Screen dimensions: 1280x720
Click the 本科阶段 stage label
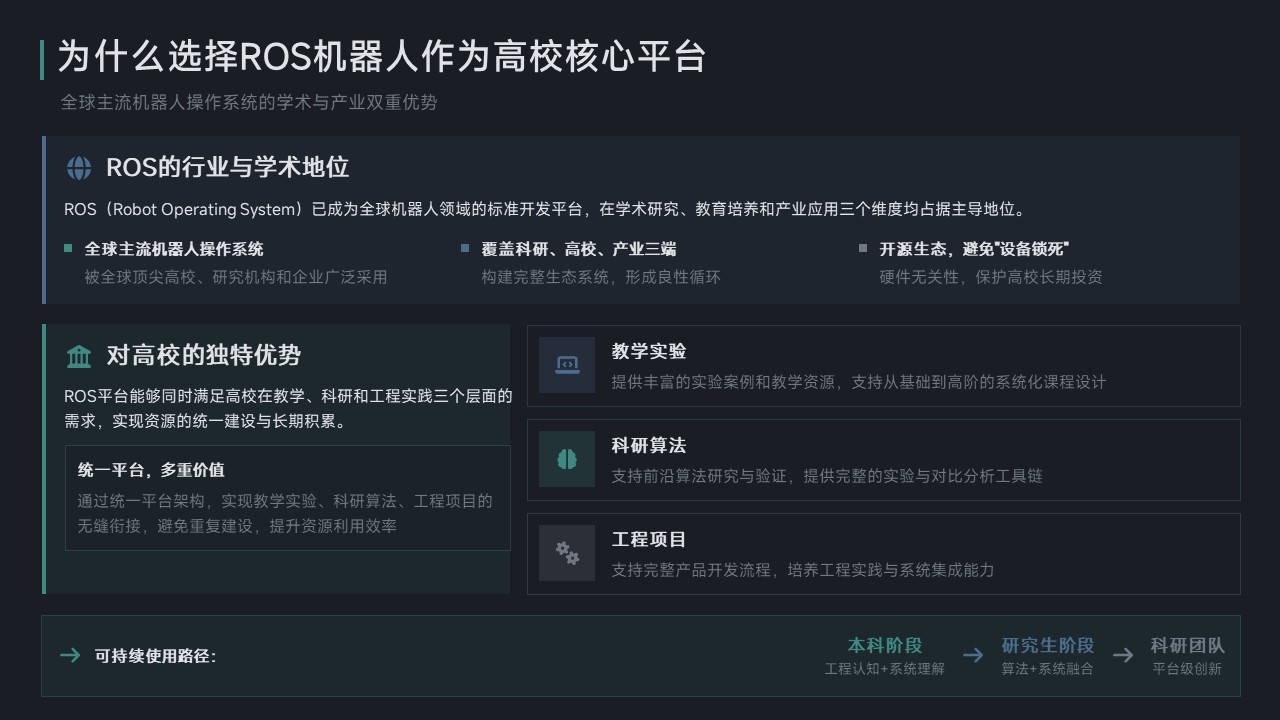click(x=885, y=646)
